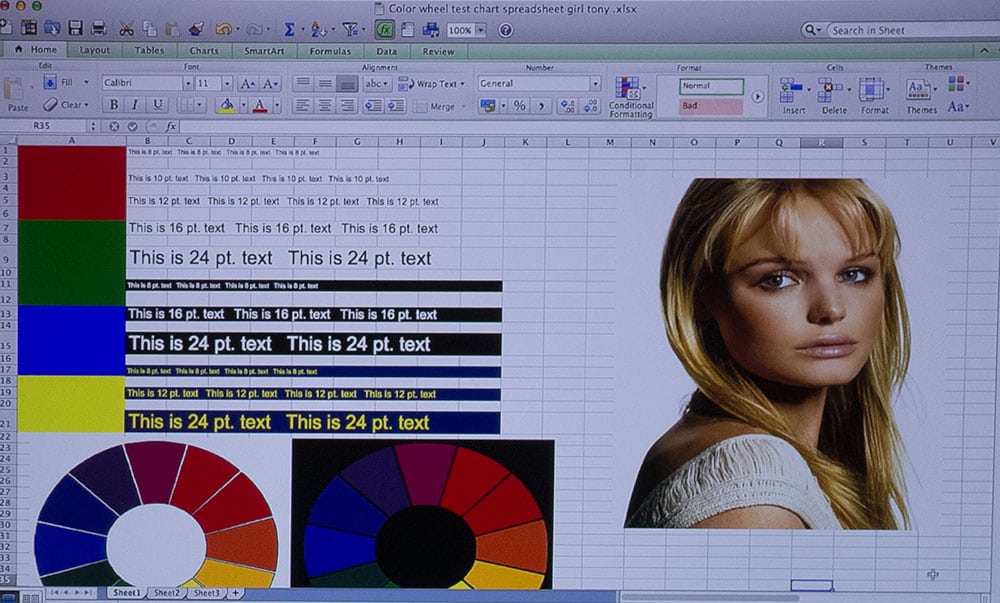Decrease font size with the smaller A
Image resolution: width=1000 pixels, height=603 pixels.
(x=269, y=84)
